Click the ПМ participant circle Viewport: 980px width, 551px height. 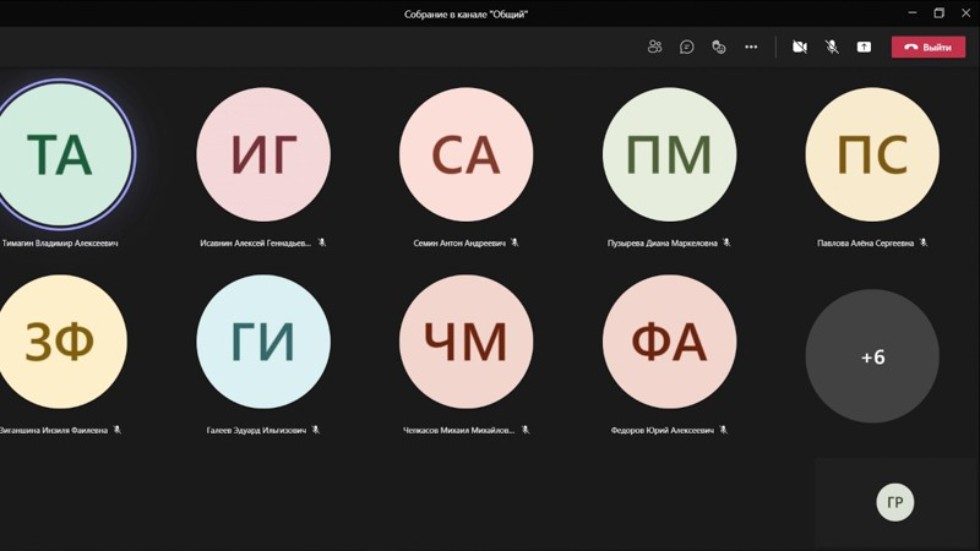[669, 154]
